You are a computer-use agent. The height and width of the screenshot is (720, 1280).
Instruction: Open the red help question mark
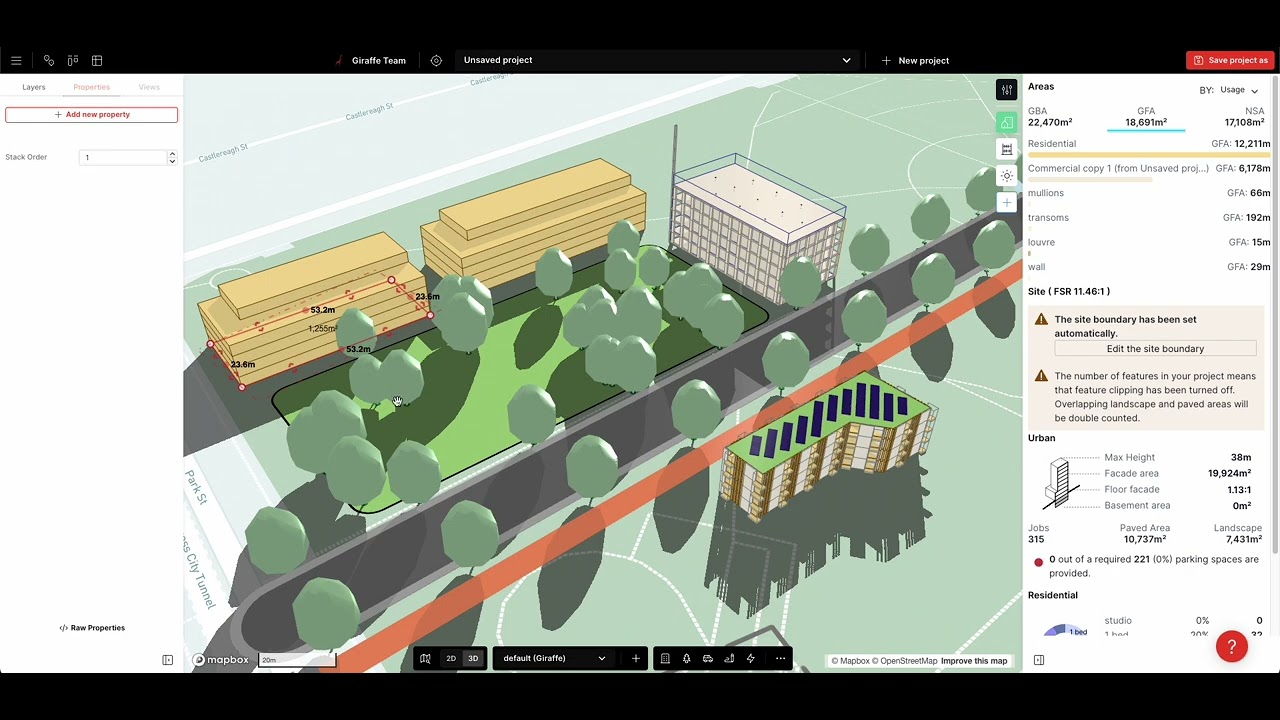1232,646
